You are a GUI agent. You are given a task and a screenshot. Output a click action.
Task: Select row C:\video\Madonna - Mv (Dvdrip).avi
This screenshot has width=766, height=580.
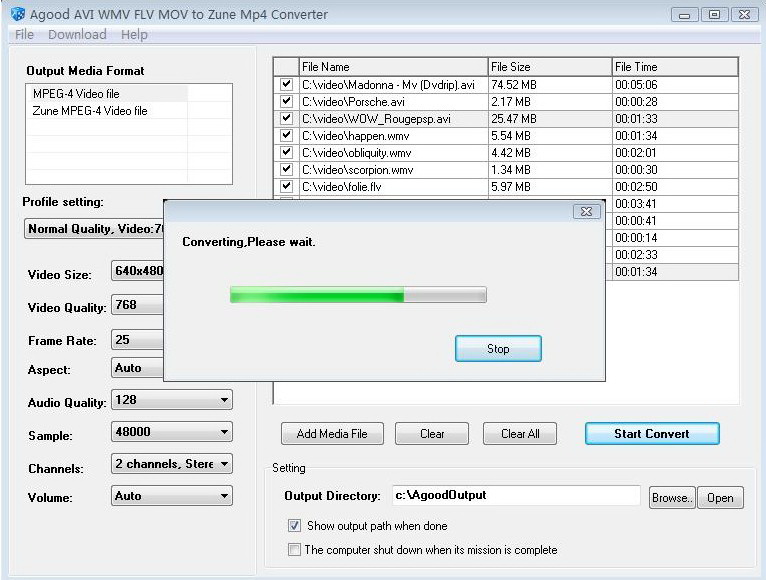(506, 85)
